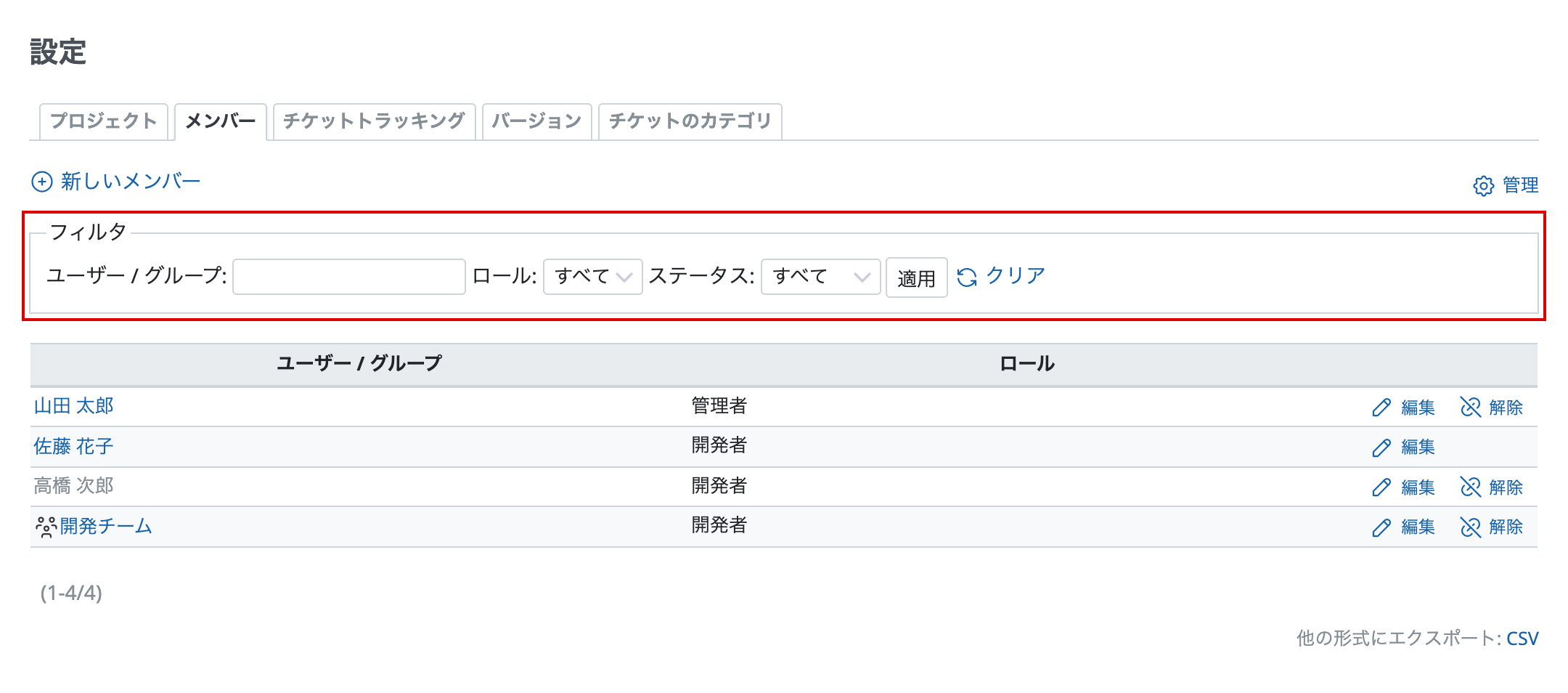Click the ロール column header
The height and width of the screenshot is (693, 1568).
(x=1027, y=364)
